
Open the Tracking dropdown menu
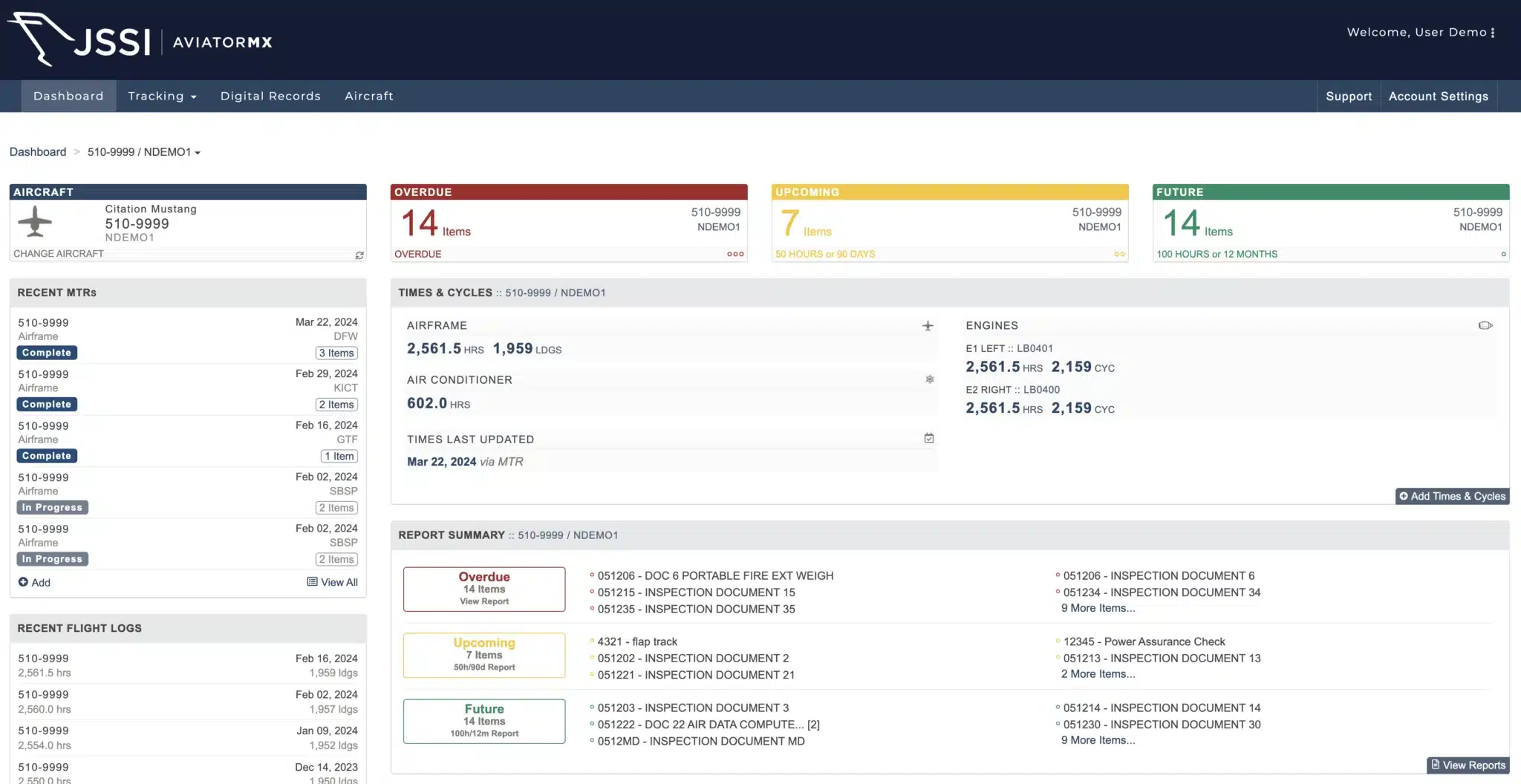(x=162, y=97)
